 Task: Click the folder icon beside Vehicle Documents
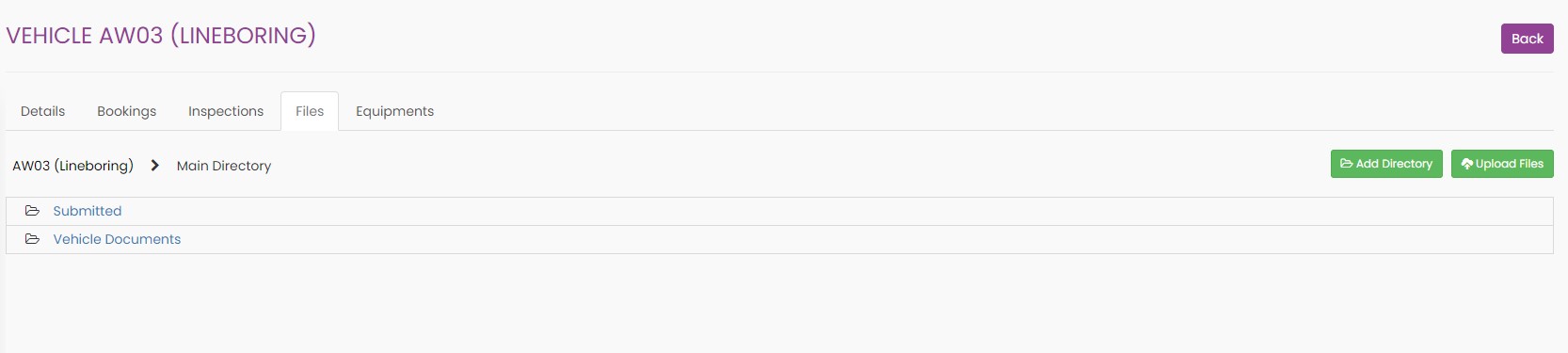tap(32, 239)
